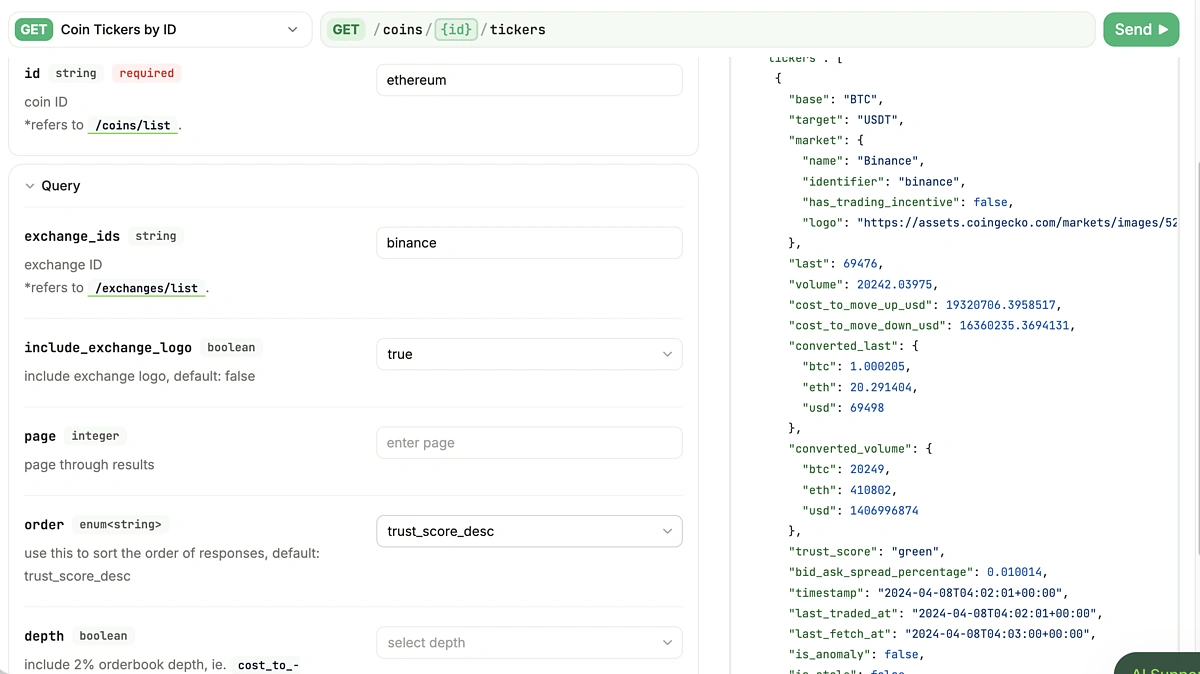Open the include_exchange_logo true dropdown

(529, 354)
